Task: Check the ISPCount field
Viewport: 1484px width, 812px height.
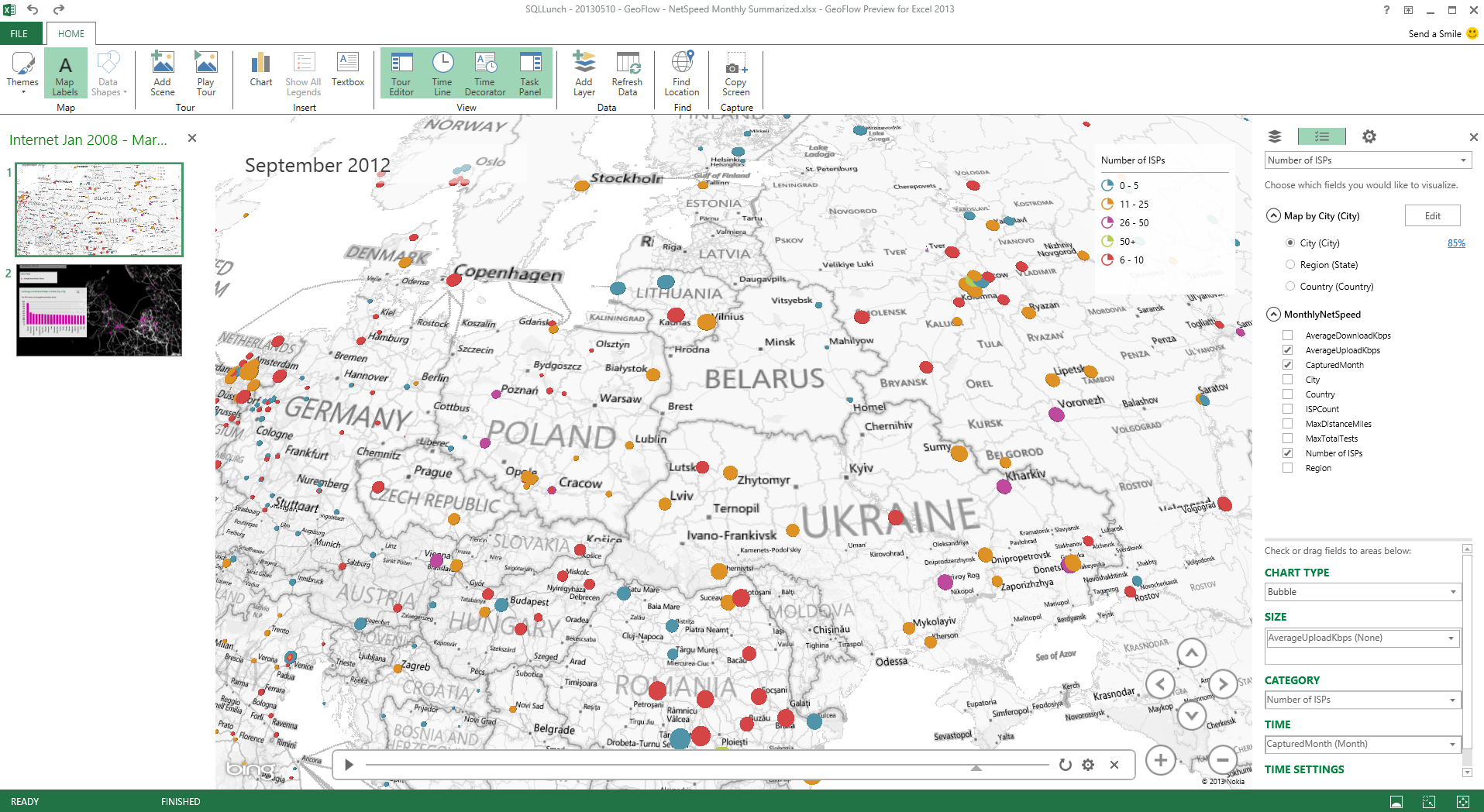Action: click(x=1287, y=409)
